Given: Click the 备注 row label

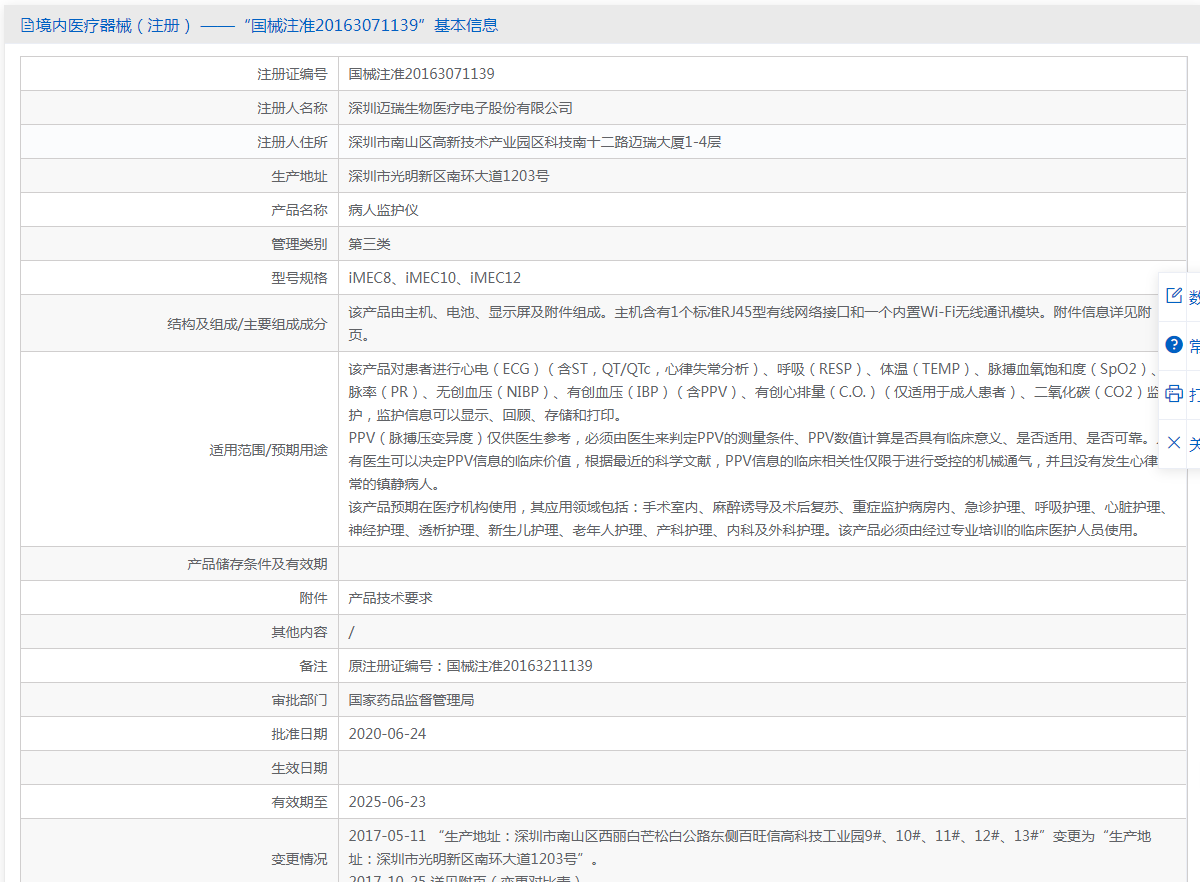Looking at the screenshot, I should click(x=313, y=666).
